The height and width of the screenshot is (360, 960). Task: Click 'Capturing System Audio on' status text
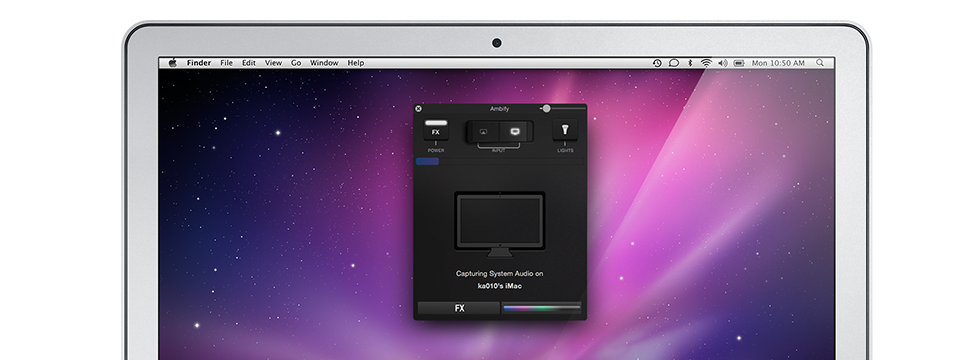click(x=500, y=274)
